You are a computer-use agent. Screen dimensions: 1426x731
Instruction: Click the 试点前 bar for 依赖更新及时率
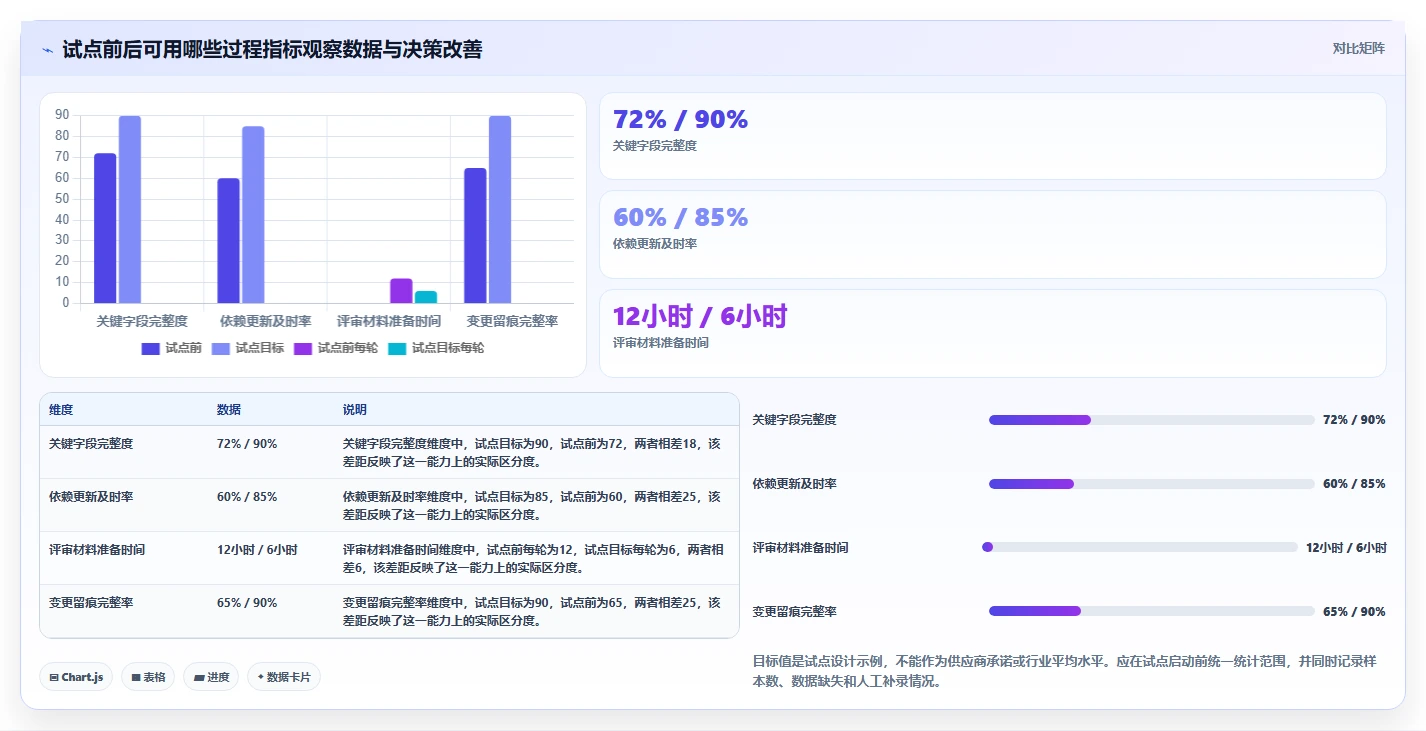tap(228, 240)
